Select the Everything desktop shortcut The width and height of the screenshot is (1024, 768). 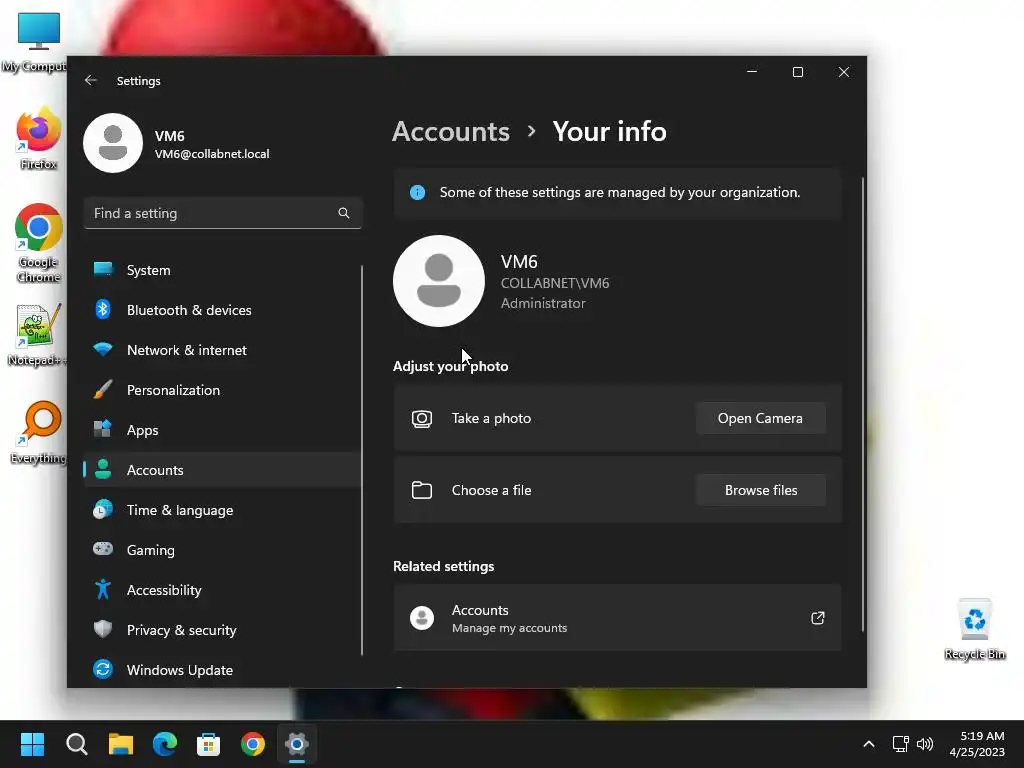point(38,432)
